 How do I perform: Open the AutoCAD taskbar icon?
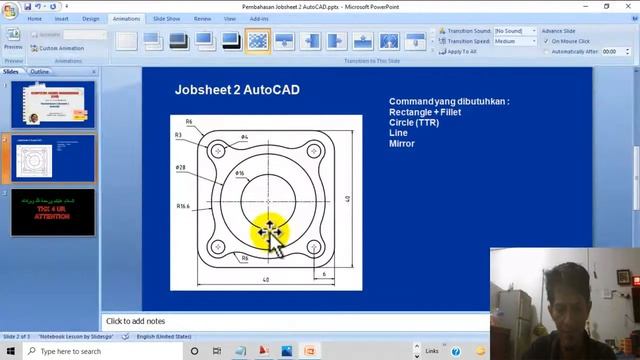click(x=264, y=351)
